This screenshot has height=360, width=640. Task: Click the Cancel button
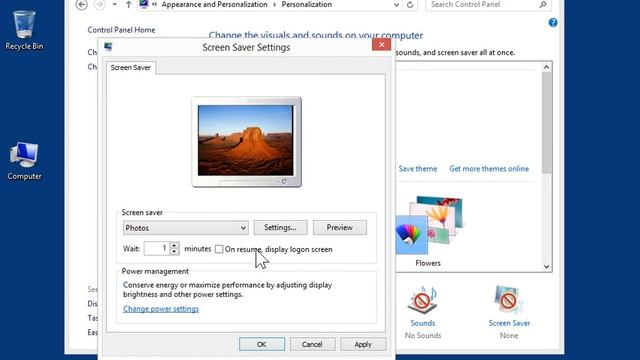[312, 344]
